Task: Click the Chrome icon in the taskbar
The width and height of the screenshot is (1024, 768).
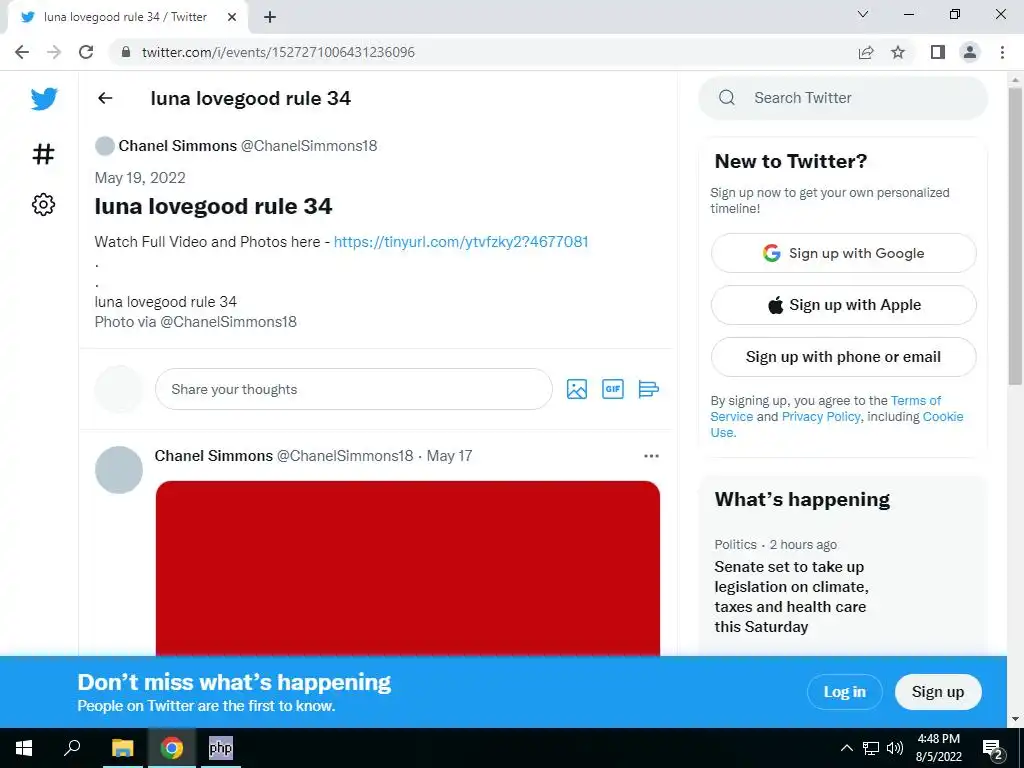Action: (172, 748)
